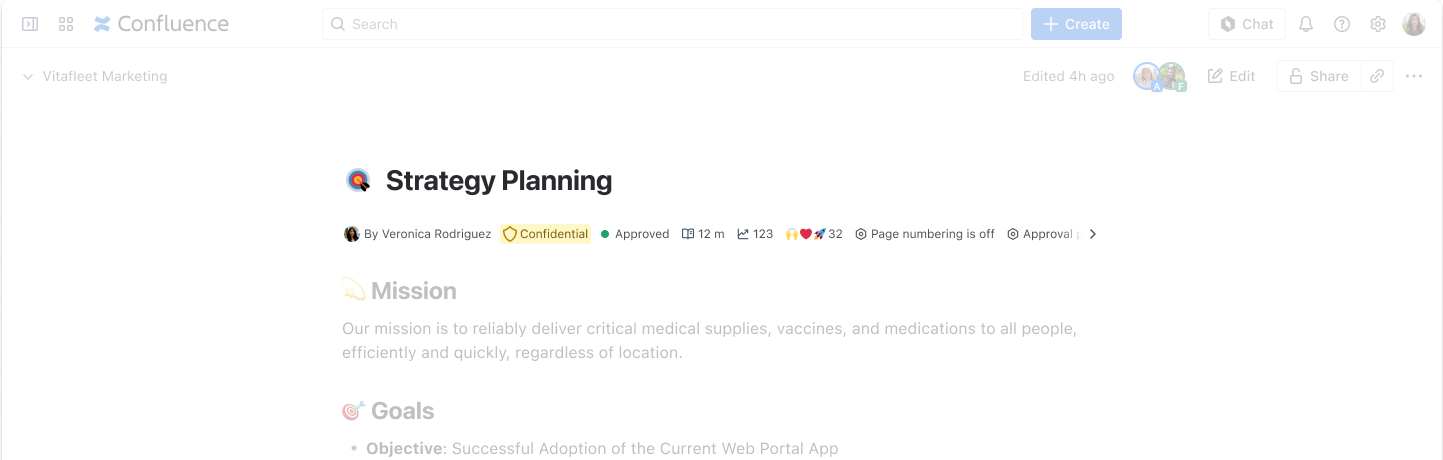Click the Share button
The image size is (1443, 460).
pyautogui.click(x=1319, y=76)
